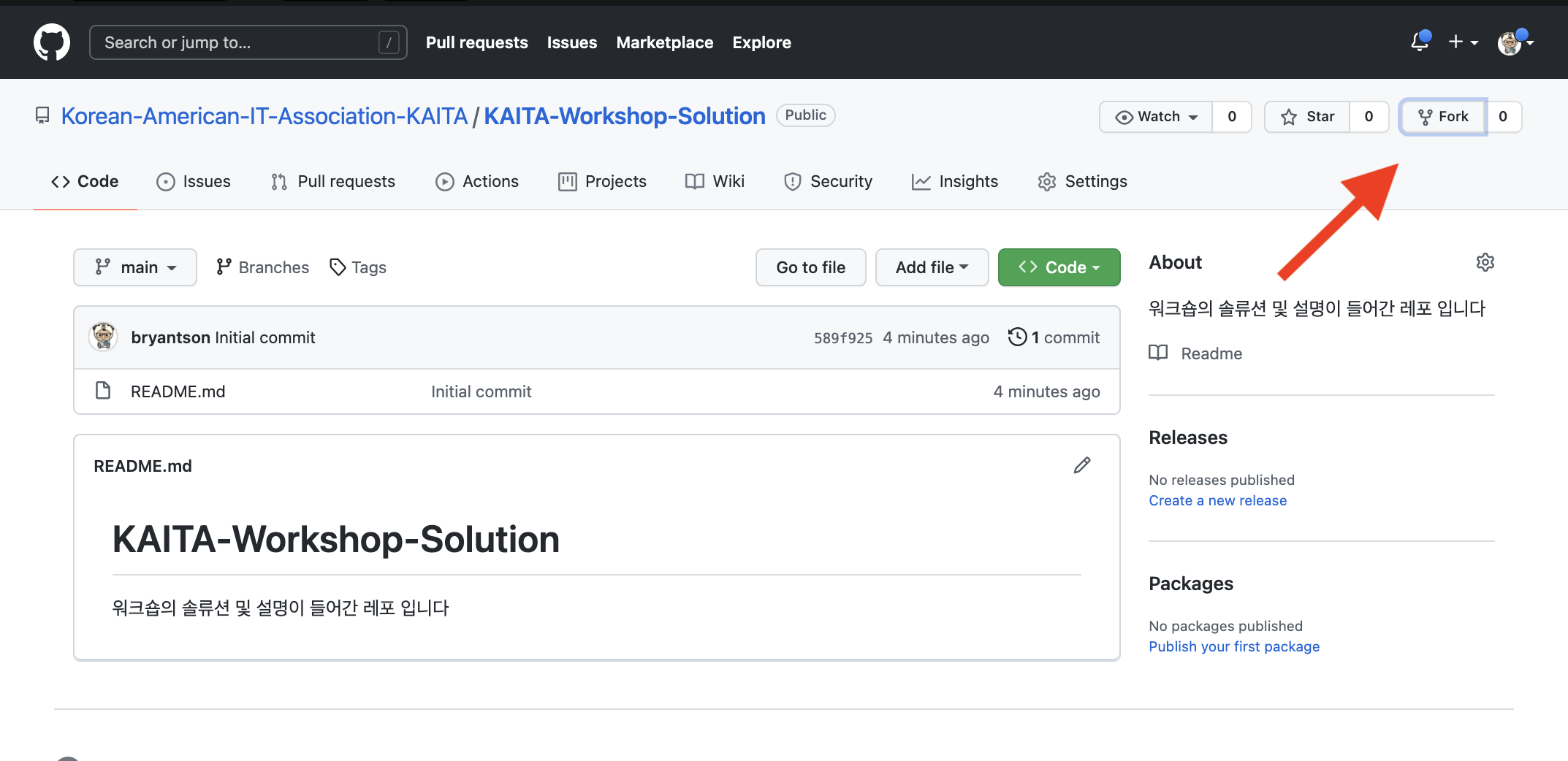
Task: Click the Public visibility badge
Action: (x=805, y=115)
